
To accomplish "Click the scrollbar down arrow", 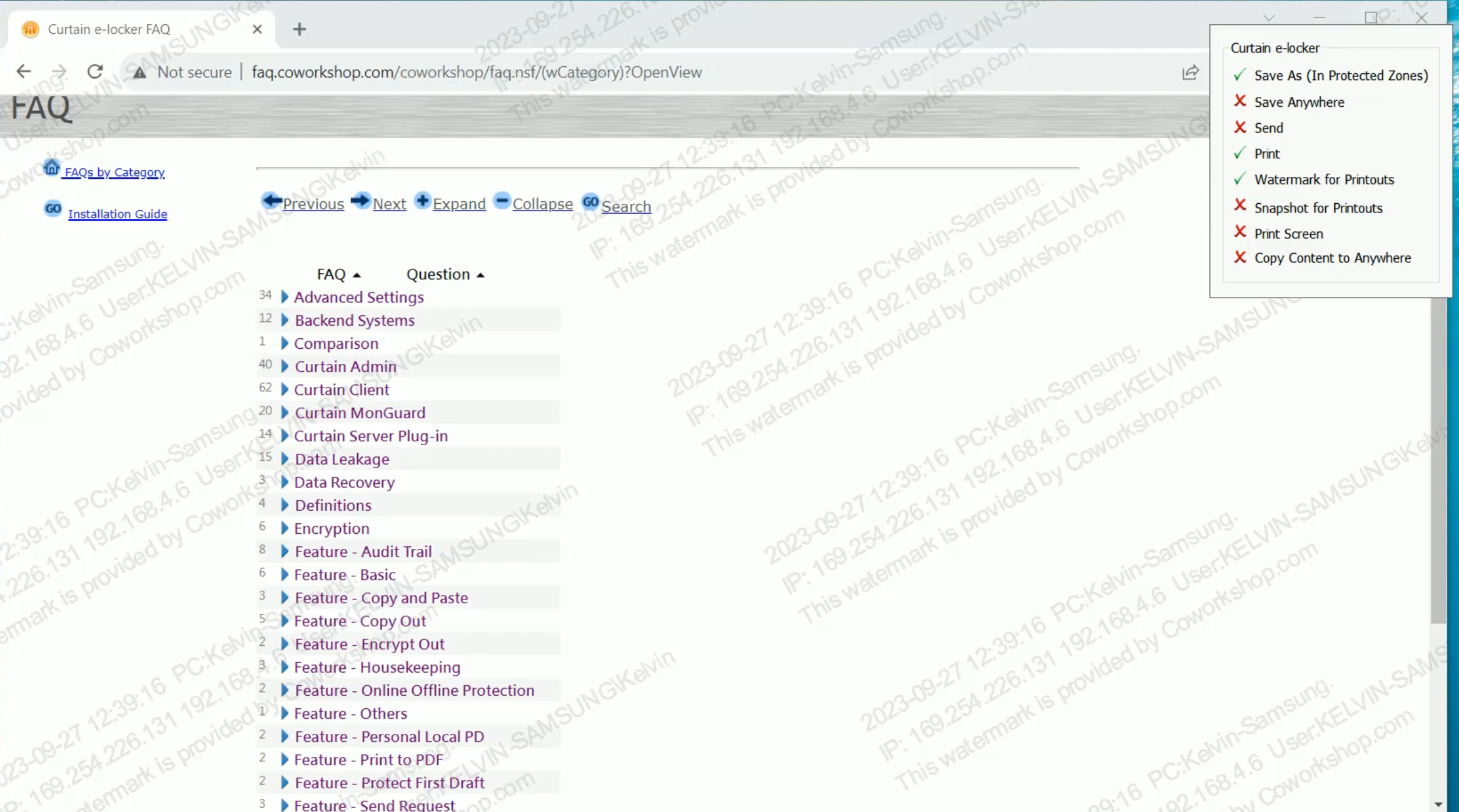I will pos(1438,804).
